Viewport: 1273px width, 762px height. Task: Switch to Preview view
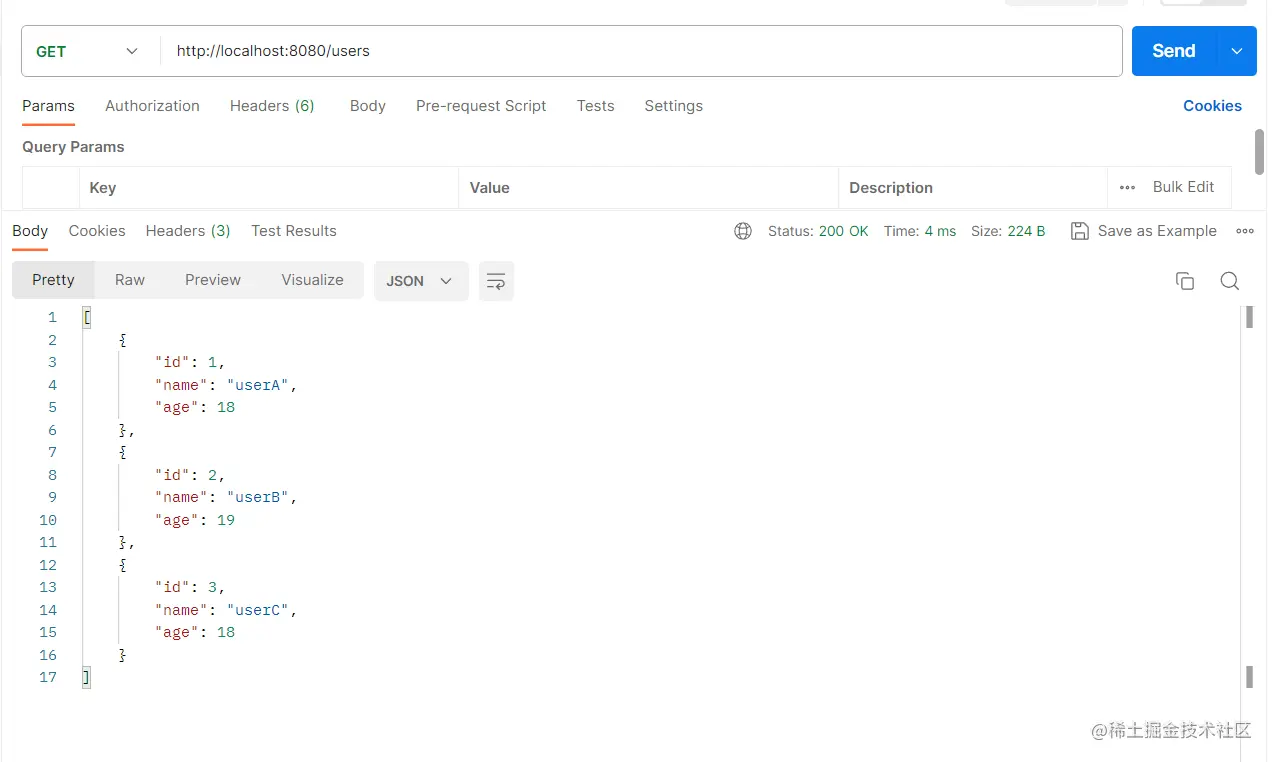[x=213, y=280]
